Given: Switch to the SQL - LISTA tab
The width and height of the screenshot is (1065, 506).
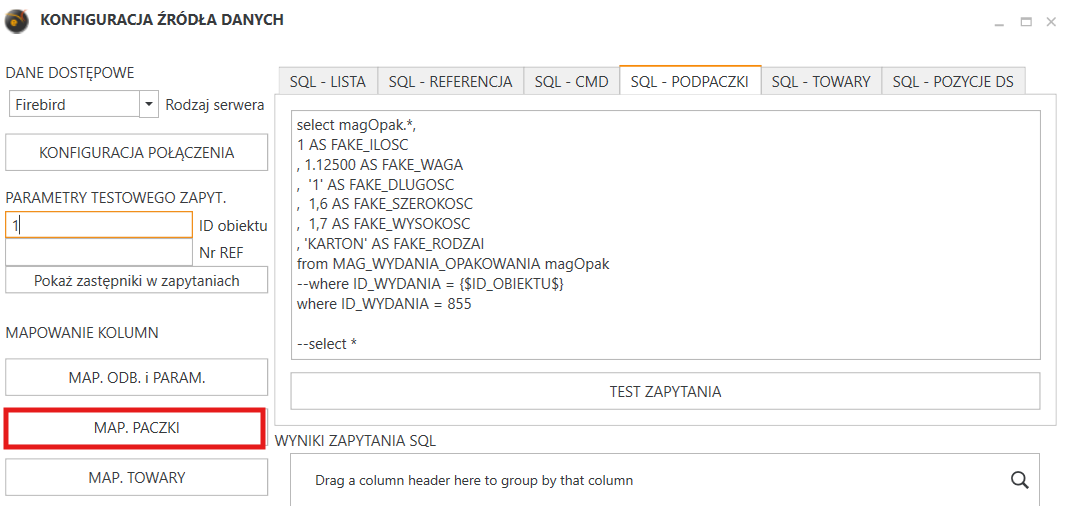Looking at the screenshot, I should click(x=327, y=82).
